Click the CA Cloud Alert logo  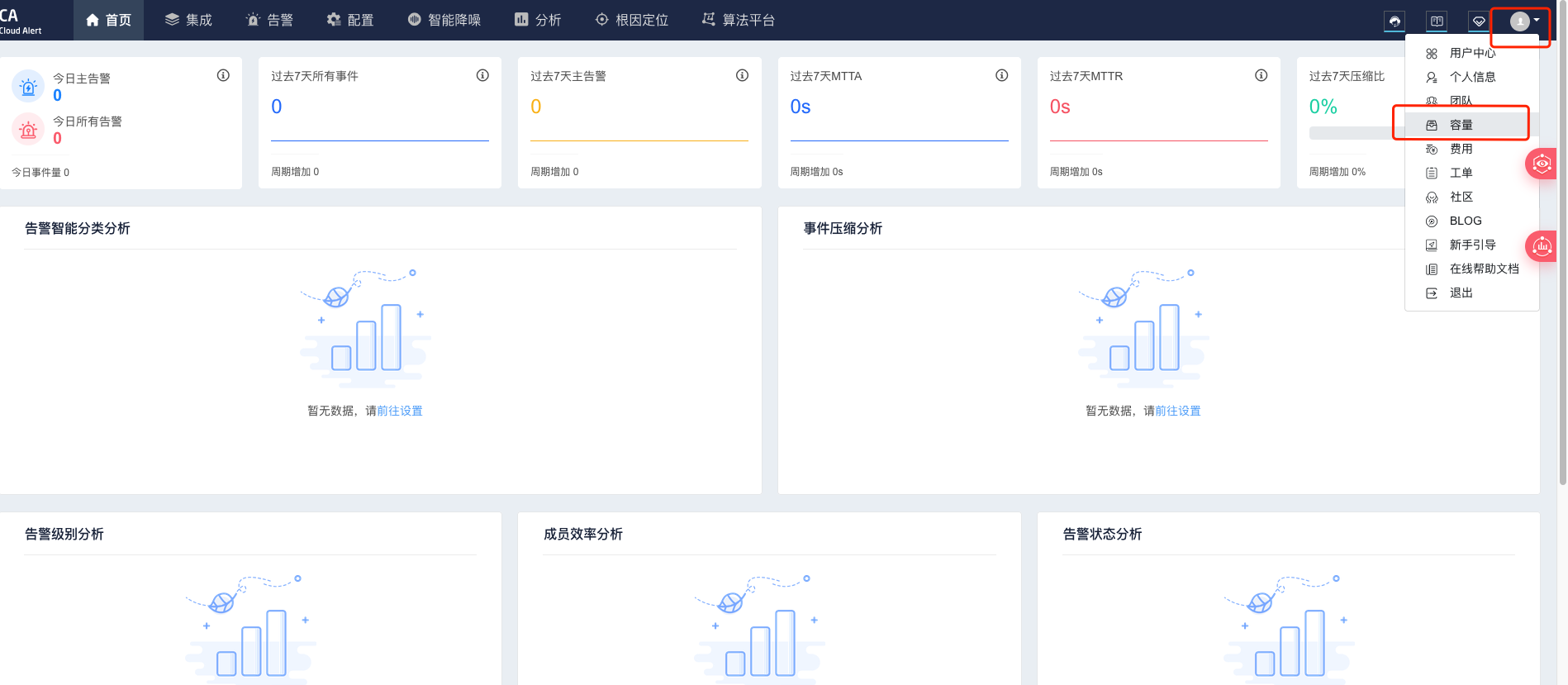[21, 21]
